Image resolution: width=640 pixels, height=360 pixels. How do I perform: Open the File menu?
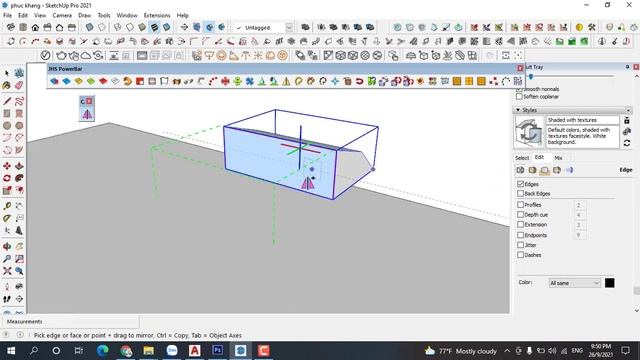tap(7, 15)
